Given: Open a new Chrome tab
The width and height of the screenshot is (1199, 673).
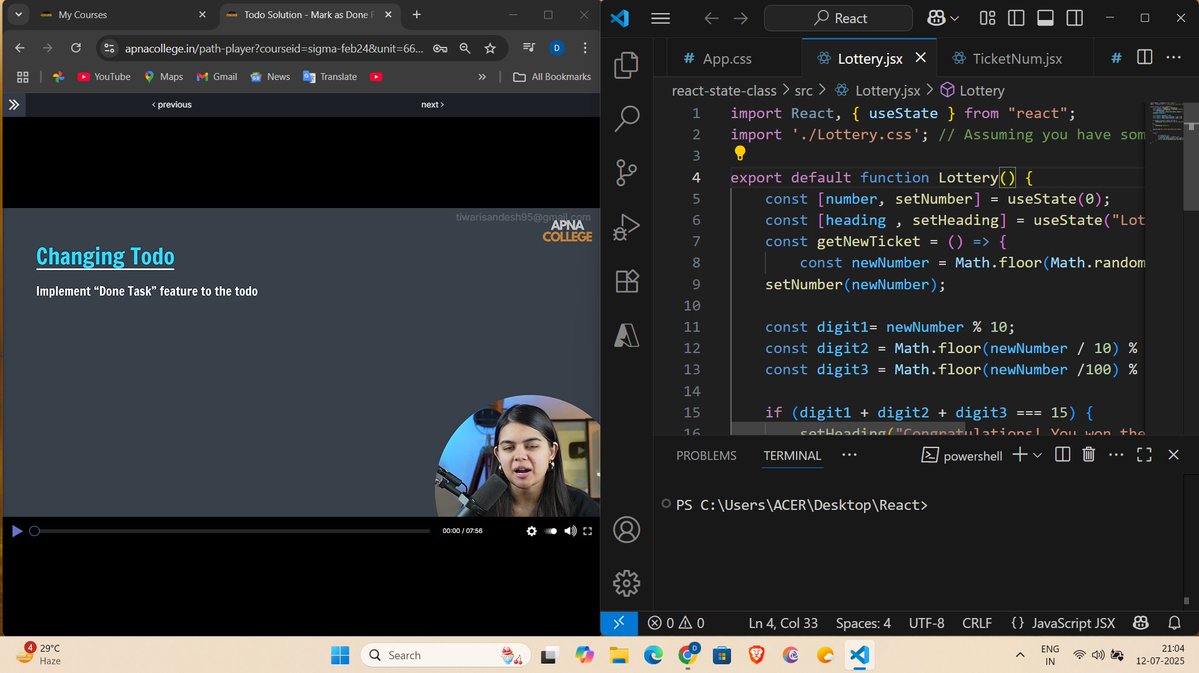Looking at the screenshot, I should pos(417,15).
